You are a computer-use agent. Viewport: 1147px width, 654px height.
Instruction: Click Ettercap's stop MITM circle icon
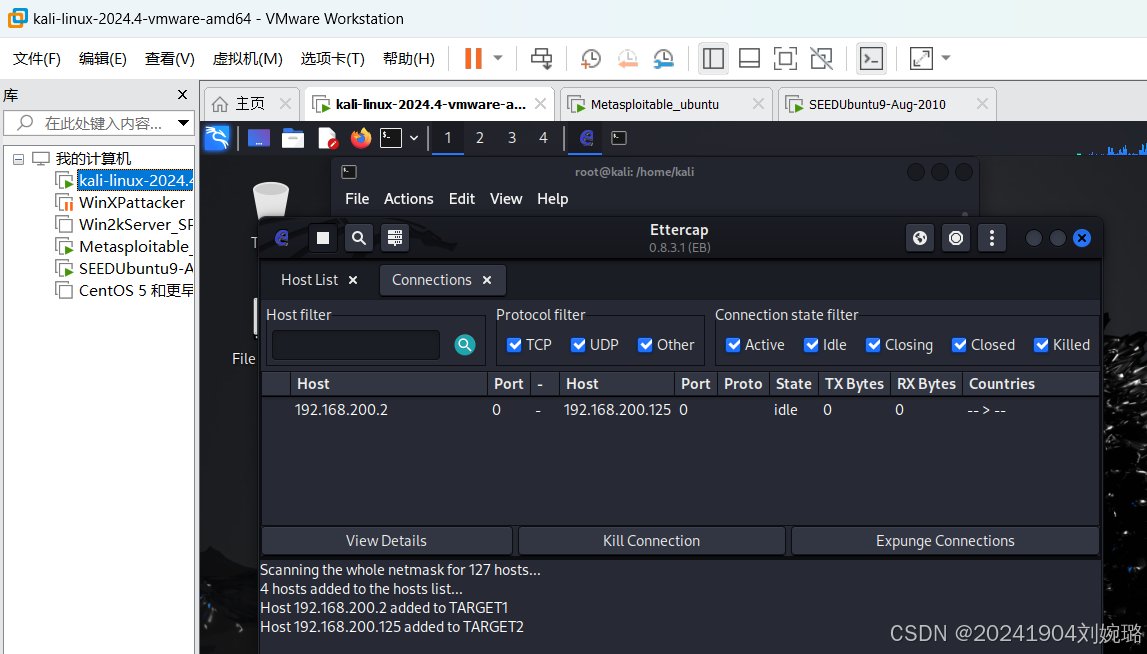(x=956, y=238)
